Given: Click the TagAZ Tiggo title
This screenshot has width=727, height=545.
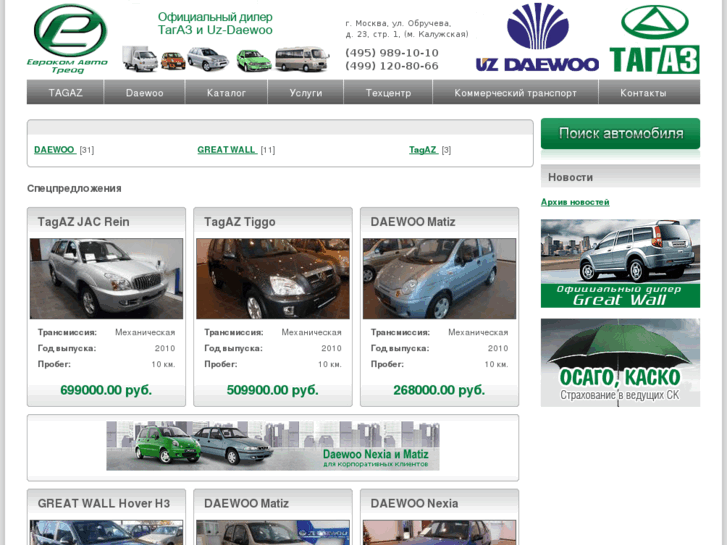Looking at the screenshot, I should click(x=240, y=222).
